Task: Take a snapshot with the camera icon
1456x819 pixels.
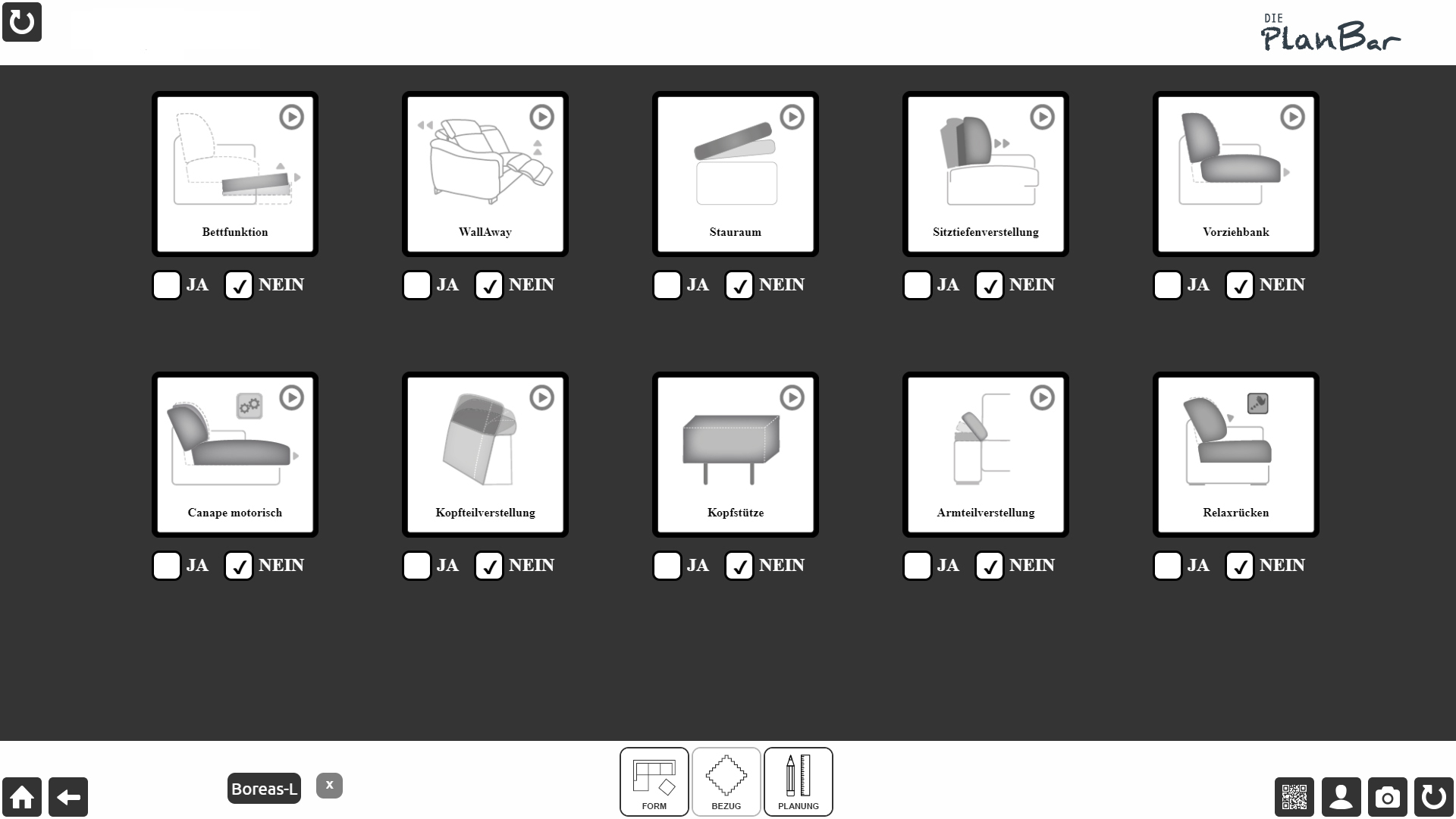Action: click(x=1387, y=797)
